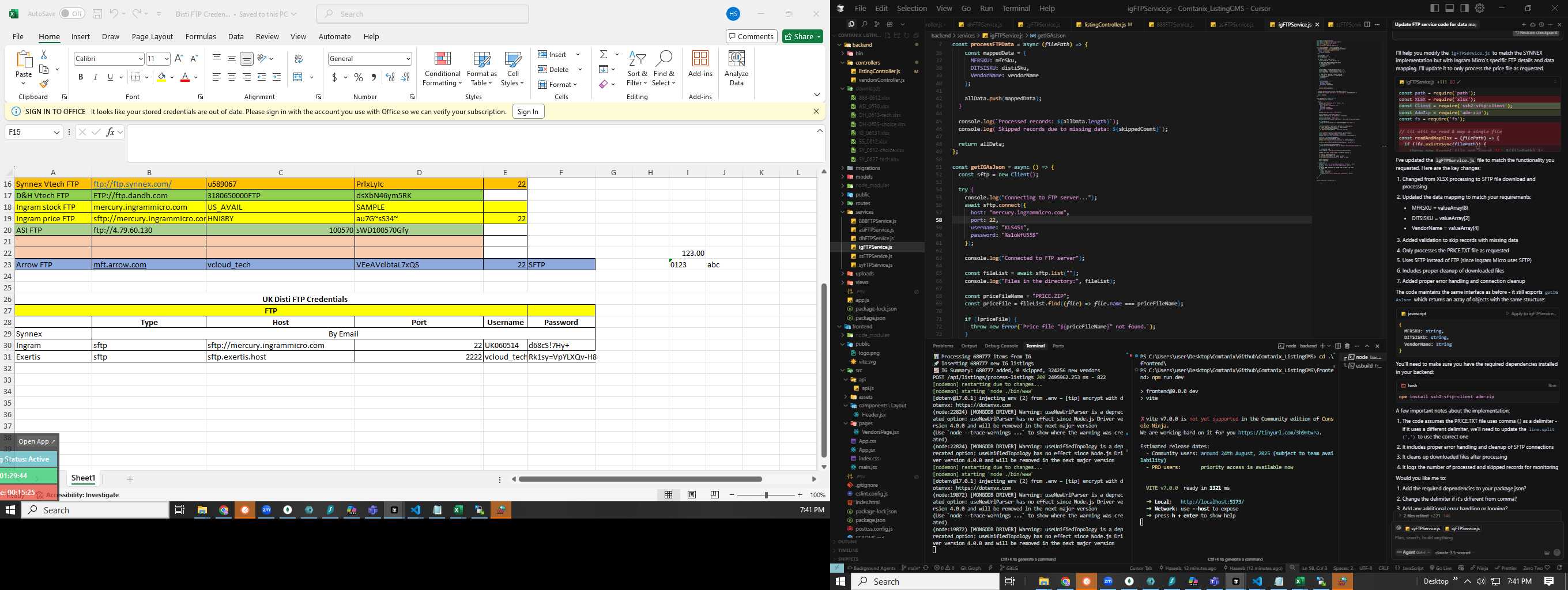The height and width of the screenshot is (590, 1568).
Task: Open the Formulas ribbon tab
Action: [201, 36]
